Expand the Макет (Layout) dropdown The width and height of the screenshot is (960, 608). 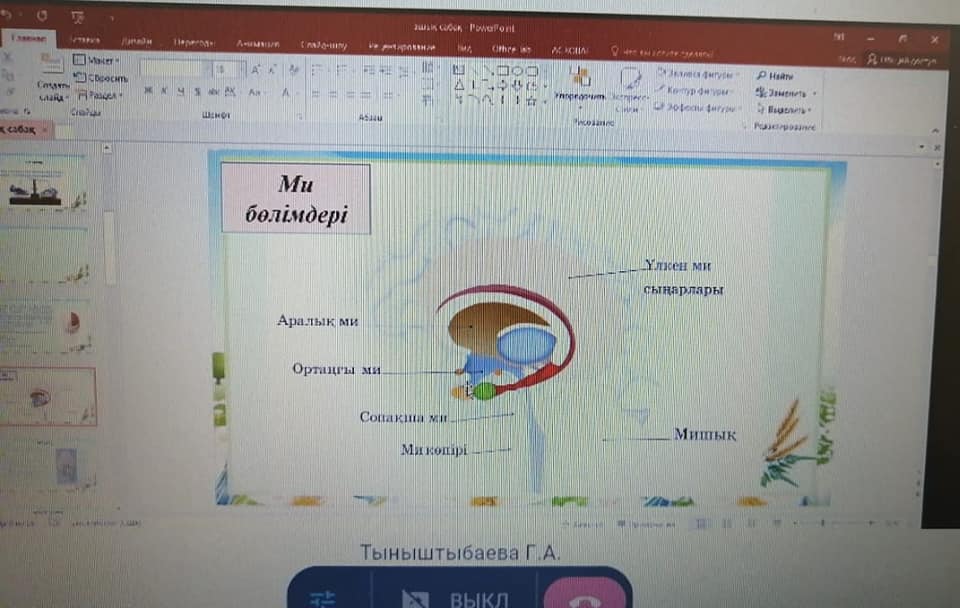tap(96, 61)
